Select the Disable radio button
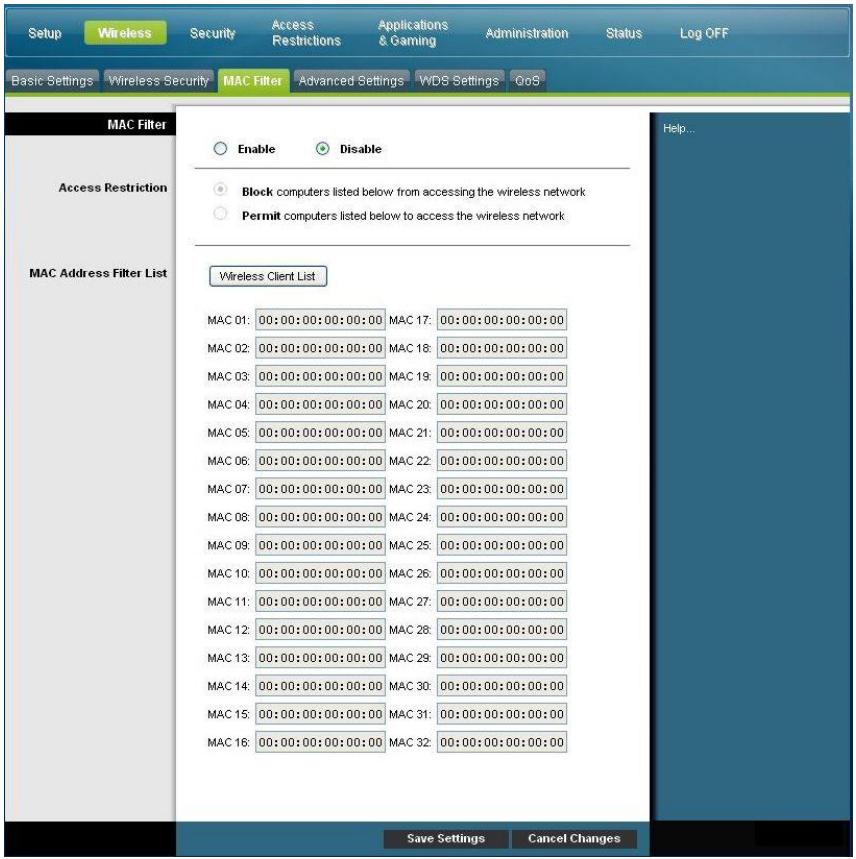Screen dimensions: 856x859 [323, 149]
